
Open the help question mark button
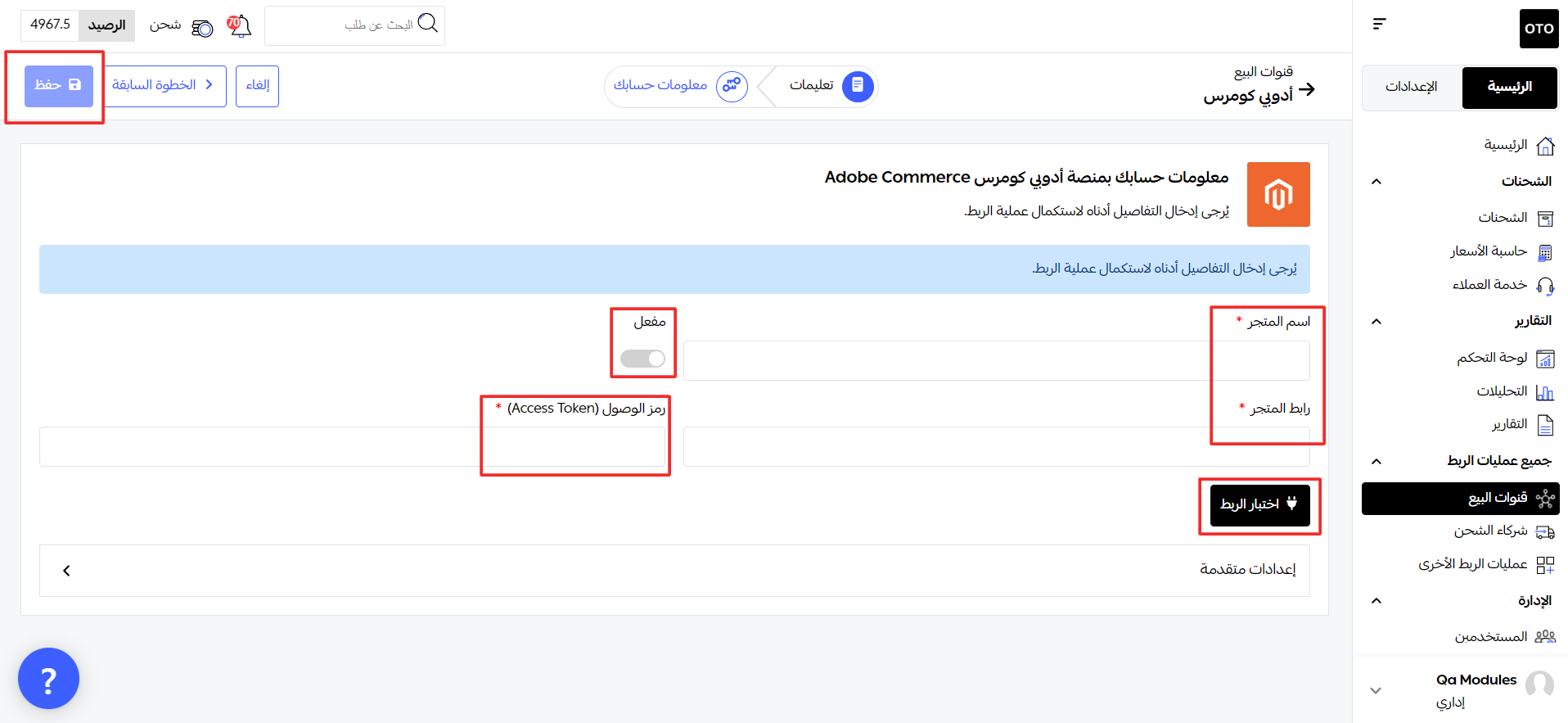(48, 679)
